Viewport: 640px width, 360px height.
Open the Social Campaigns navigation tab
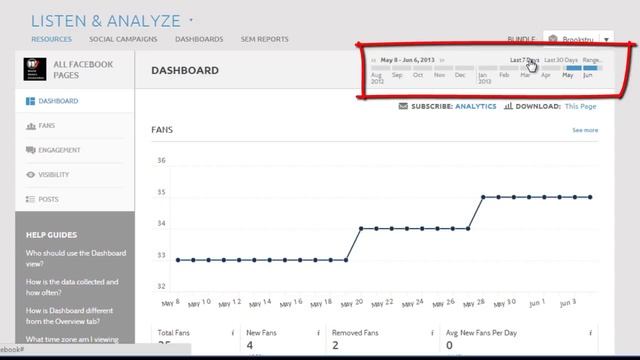tap(123, 39)
